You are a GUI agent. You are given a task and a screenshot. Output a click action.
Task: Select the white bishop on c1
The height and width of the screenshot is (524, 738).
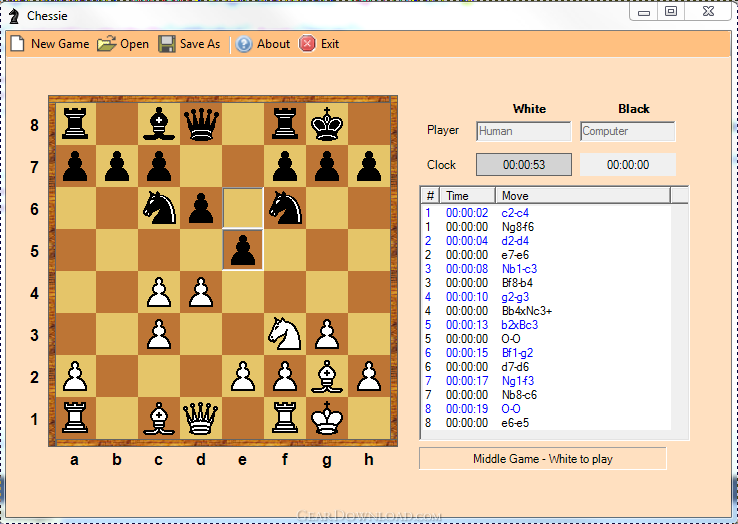click(x=159, y=419)
